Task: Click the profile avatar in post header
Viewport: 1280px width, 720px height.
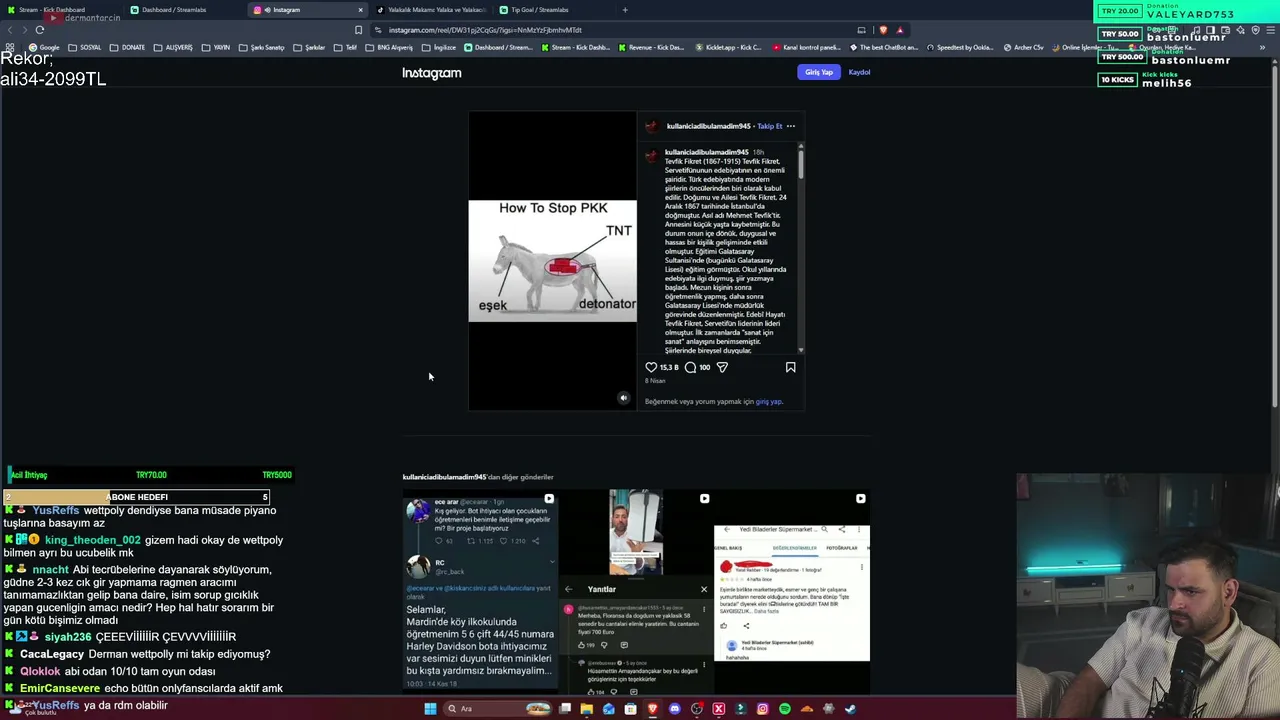Action: pos(652,126)
